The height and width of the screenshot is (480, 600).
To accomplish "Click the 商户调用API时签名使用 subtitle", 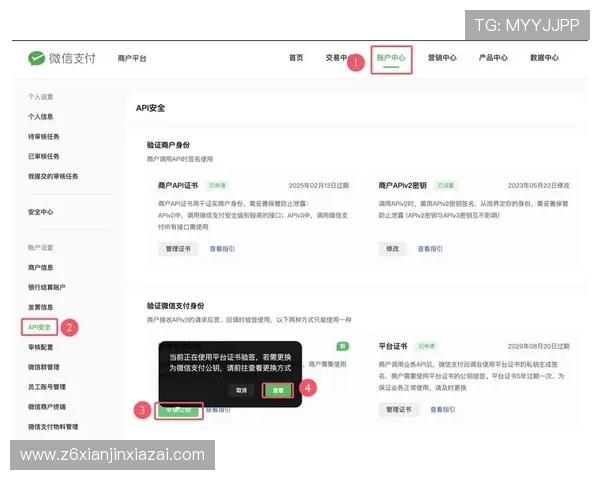I will click(x=180, y=159).
